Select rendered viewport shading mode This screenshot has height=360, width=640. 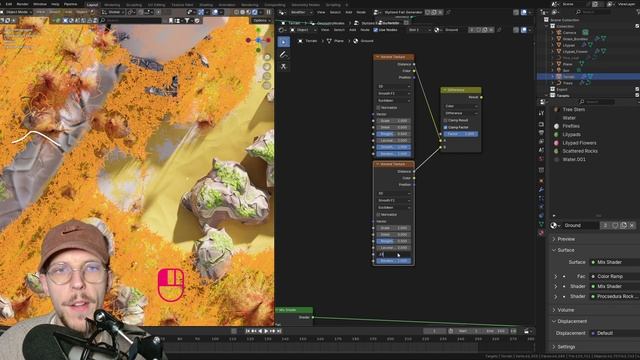click(x=255, y=12)
